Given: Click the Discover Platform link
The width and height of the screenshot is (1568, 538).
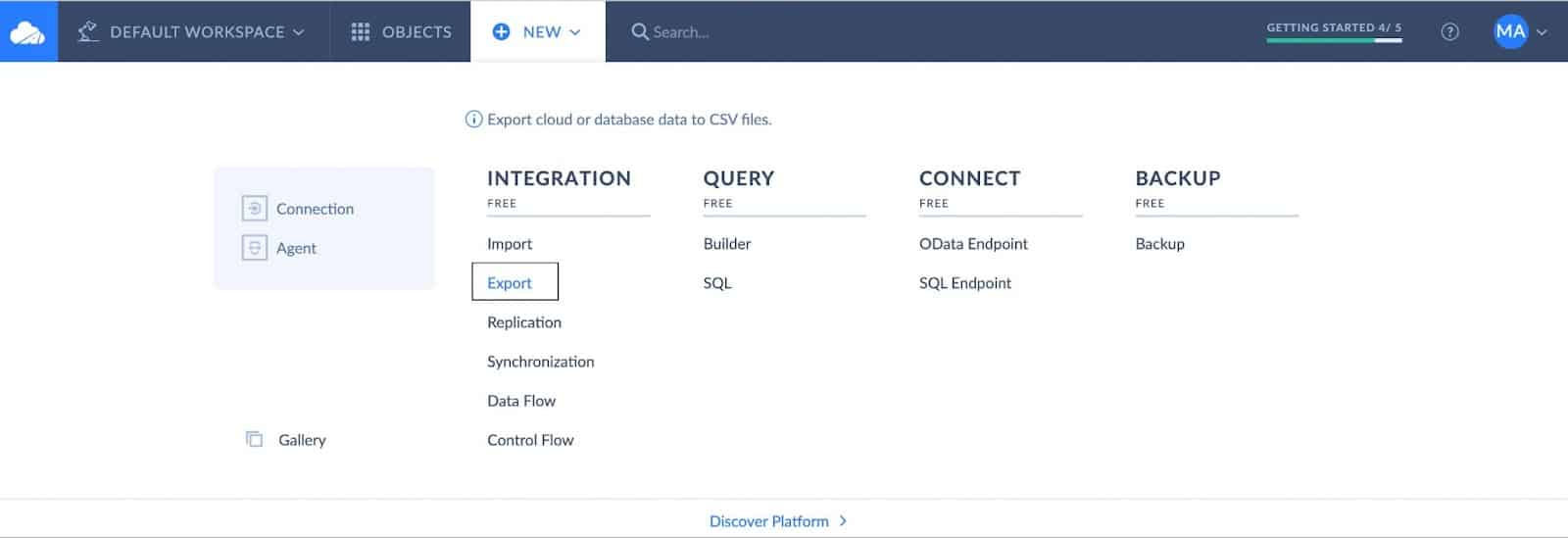Looking at the screenshot, I should [769, 521].
